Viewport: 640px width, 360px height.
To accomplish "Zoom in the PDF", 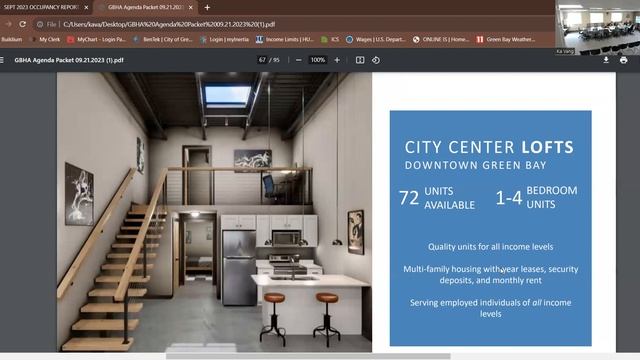I will 337,60.
